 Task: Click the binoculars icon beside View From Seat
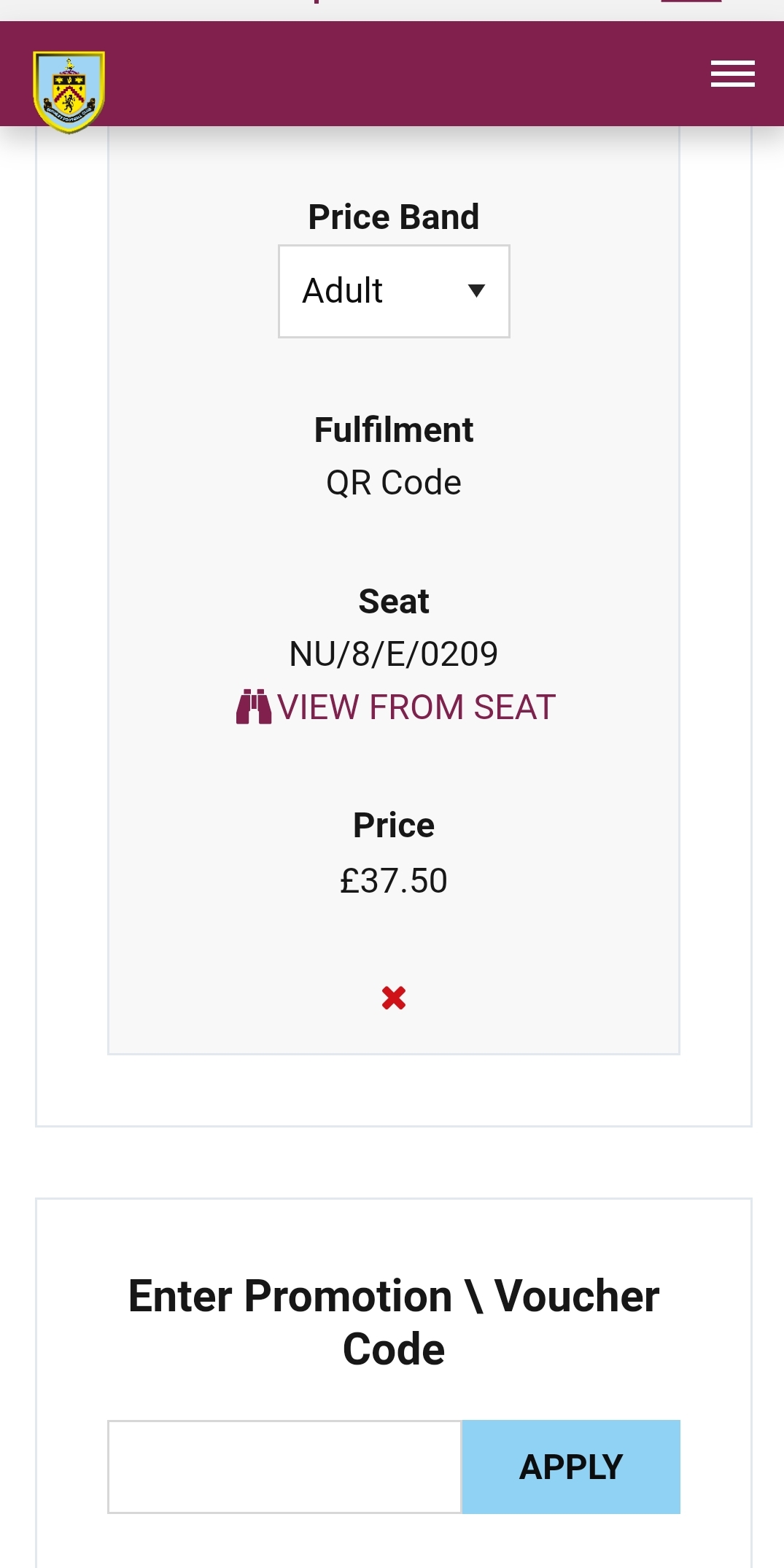pyautogui.click(x=253, y=707)
